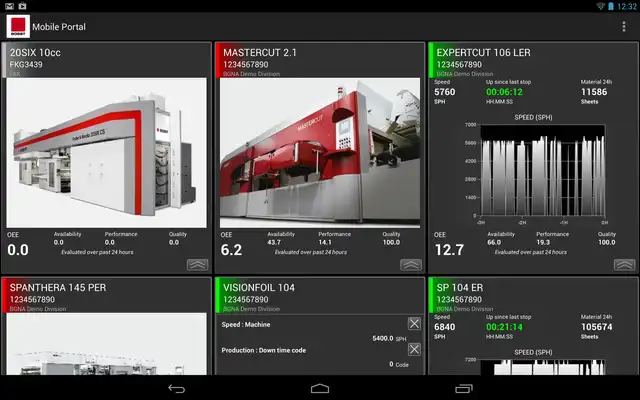
Task: Tap the Android Back navigation button
Action: click(x=176, y=388)
